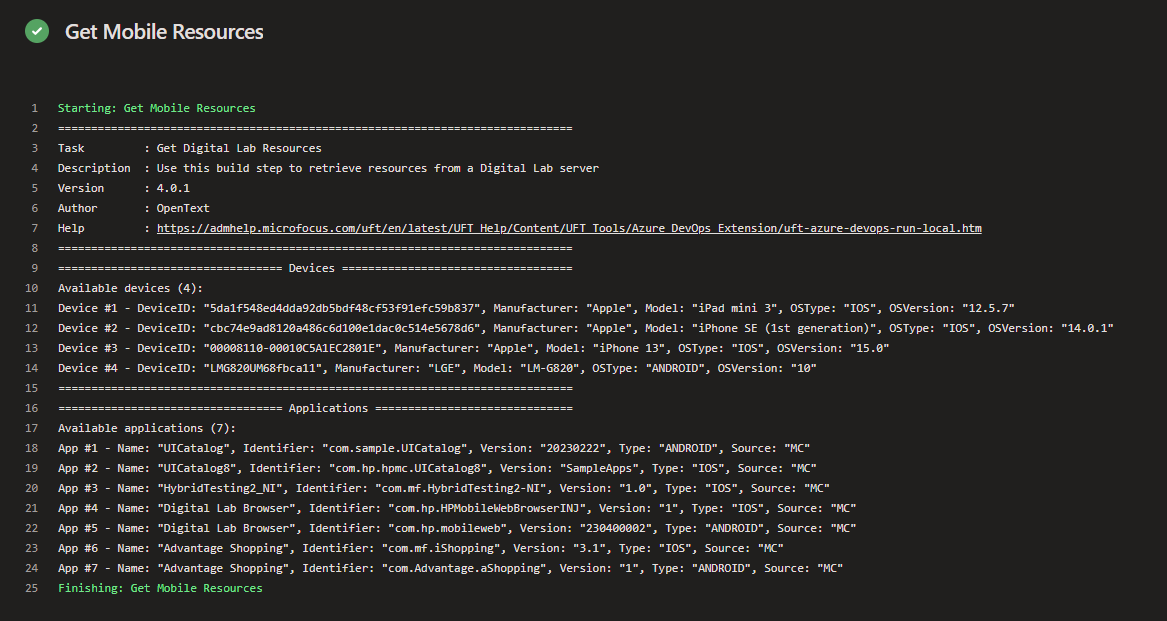Click line number 25 in the gutter
The image size is (1167, 621).
pyautogui.click(x=31, y=588)
